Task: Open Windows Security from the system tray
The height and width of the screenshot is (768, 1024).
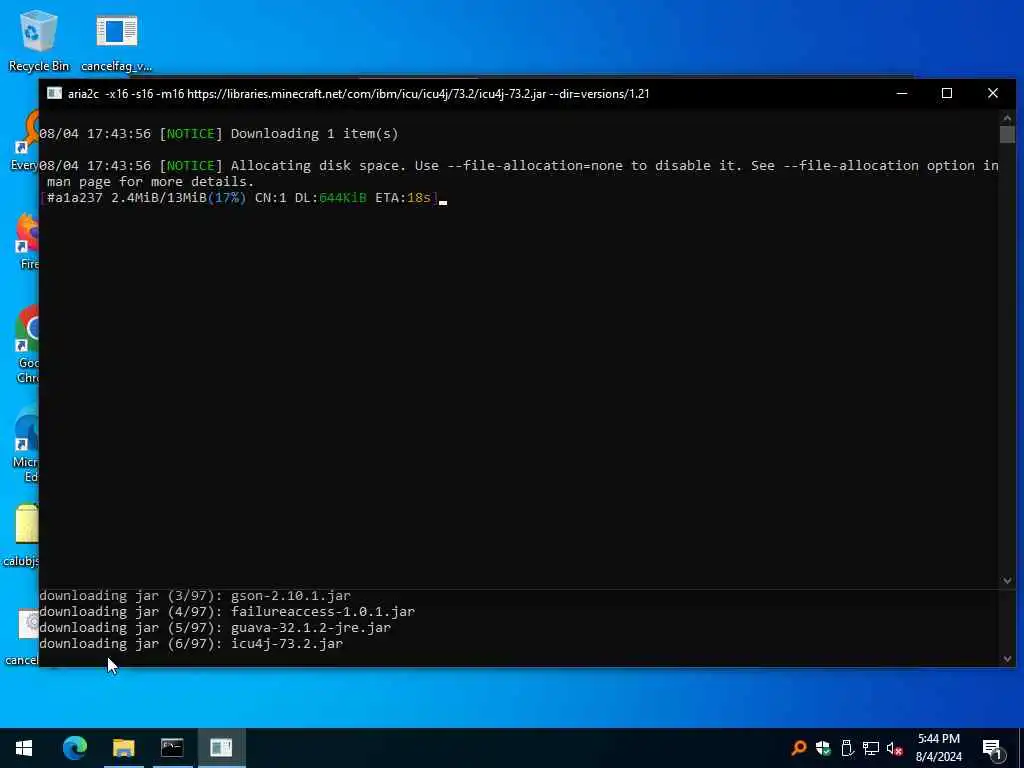Action: point(823,748)
